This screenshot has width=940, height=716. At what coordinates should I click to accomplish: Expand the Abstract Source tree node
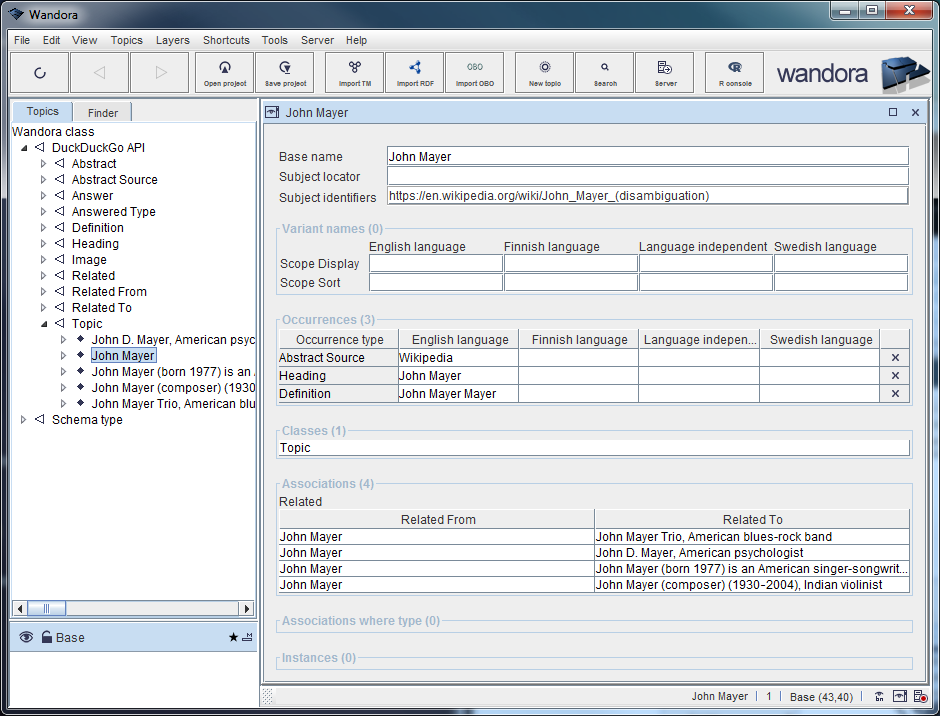44,180
